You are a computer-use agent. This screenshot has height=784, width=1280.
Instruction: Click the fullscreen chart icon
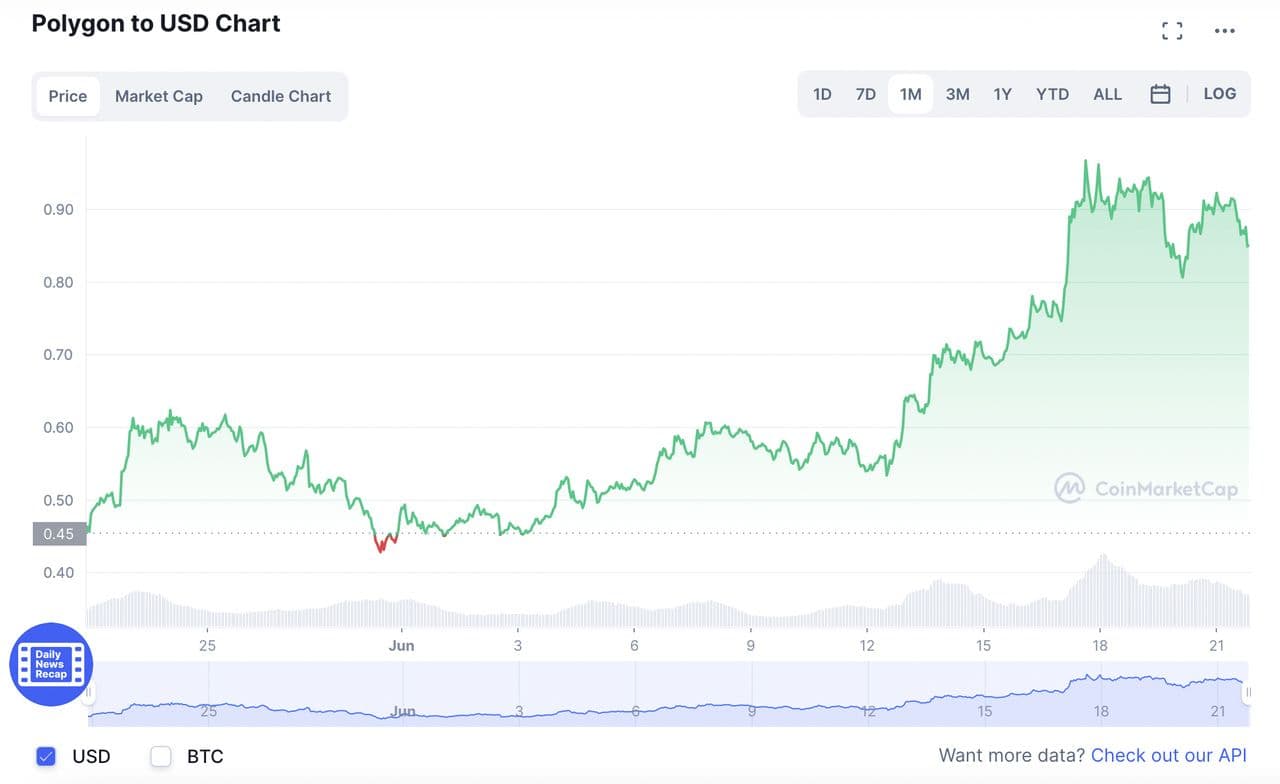coord(1172,31)
